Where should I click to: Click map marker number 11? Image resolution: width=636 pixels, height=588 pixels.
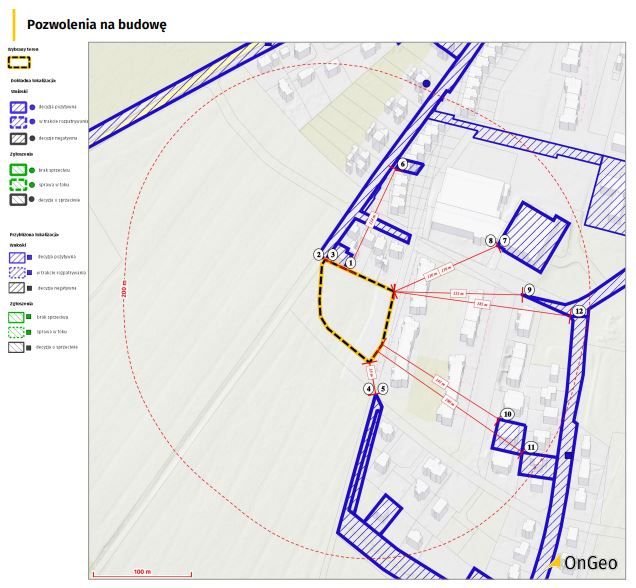click(x=531, y=447)
